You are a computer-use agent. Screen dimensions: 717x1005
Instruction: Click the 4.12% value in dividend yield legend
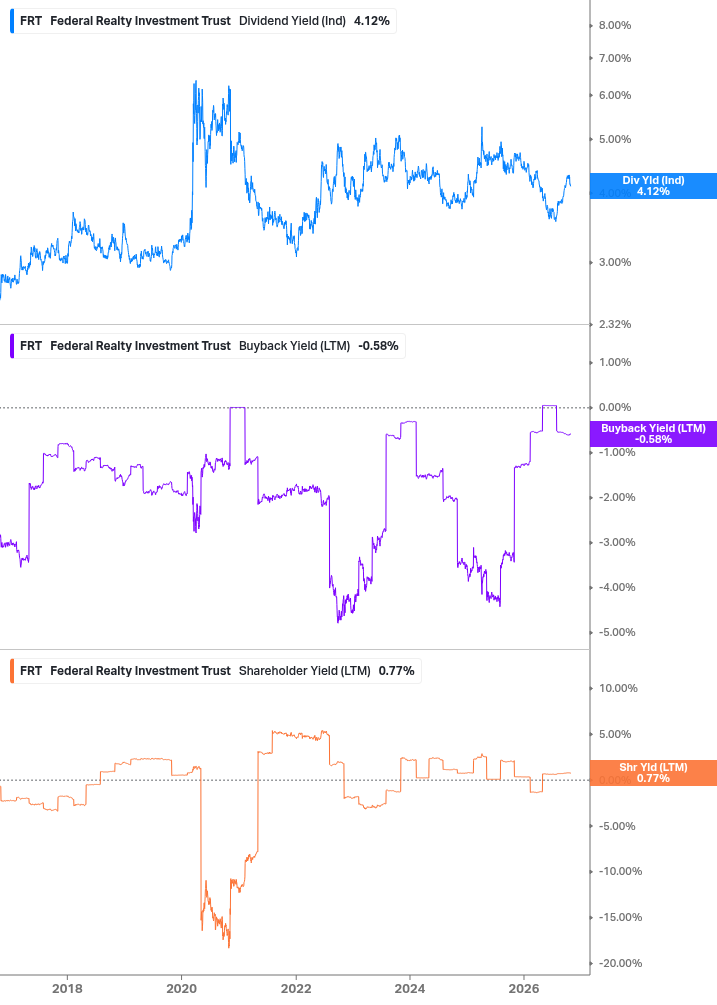(x=372, y=21)
